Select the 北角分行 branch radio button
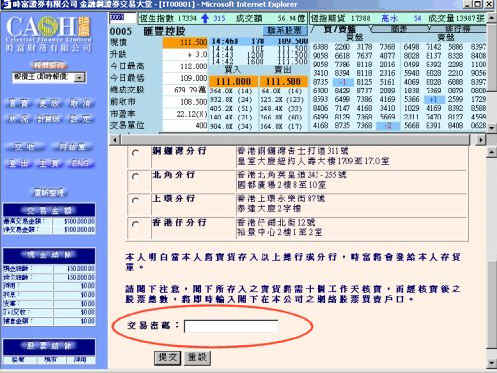The height and width of the screenshot is (373, 497). (135, 177)
